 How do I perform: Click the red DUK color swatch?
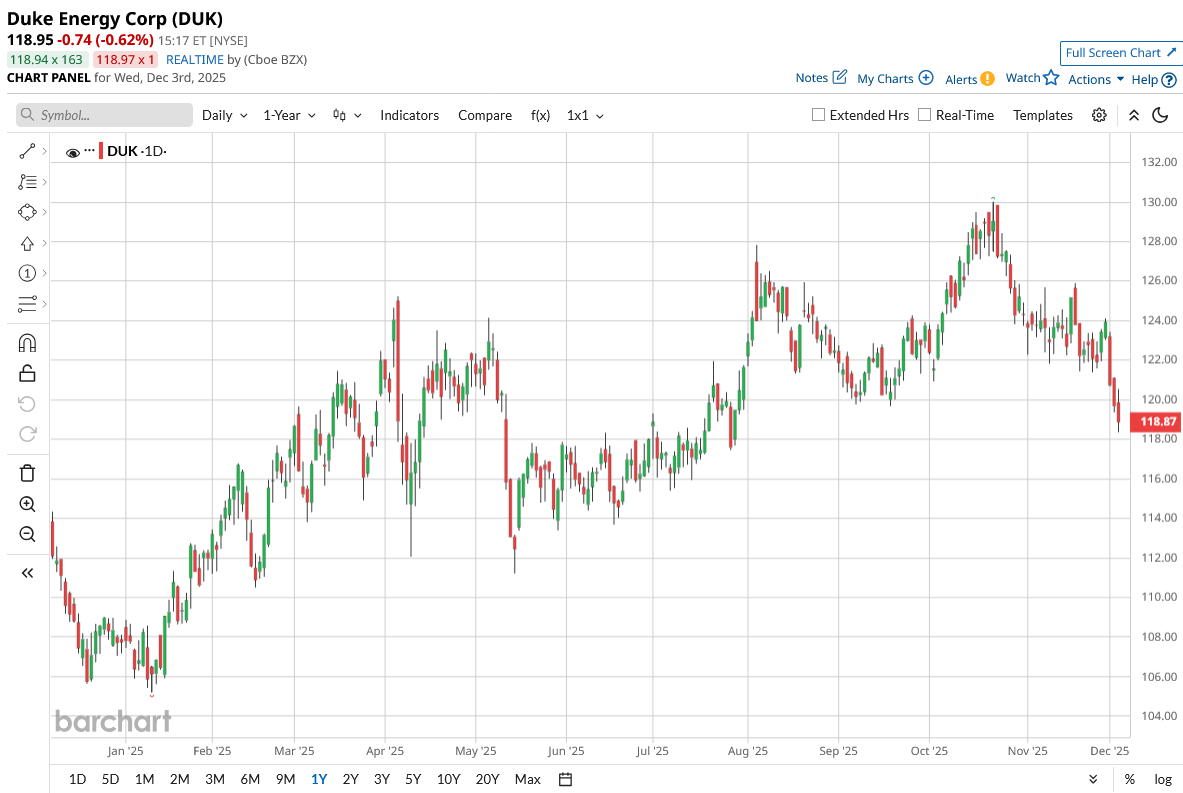(101, 151)
